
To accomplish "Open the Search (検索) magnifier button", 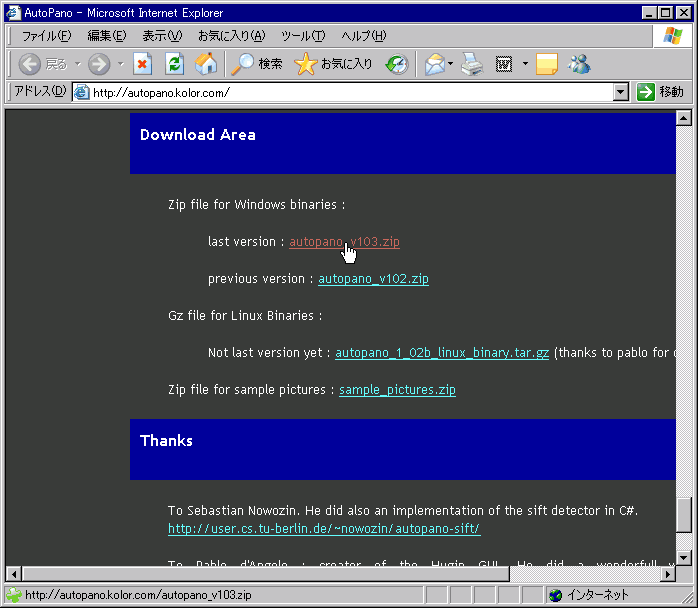I will pyautogui.click(x=257, y=64).
